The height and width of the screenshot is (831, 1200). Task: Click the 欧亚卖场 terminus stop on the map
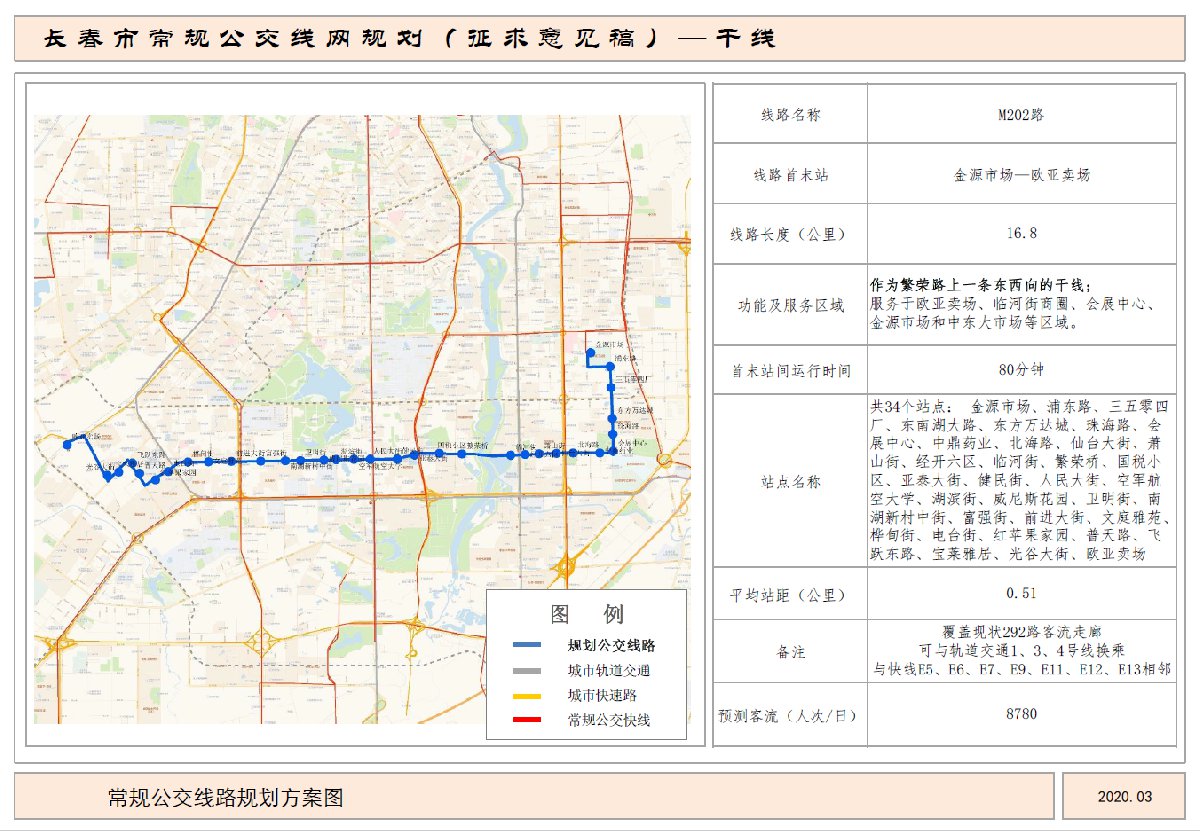pos(67,442)
